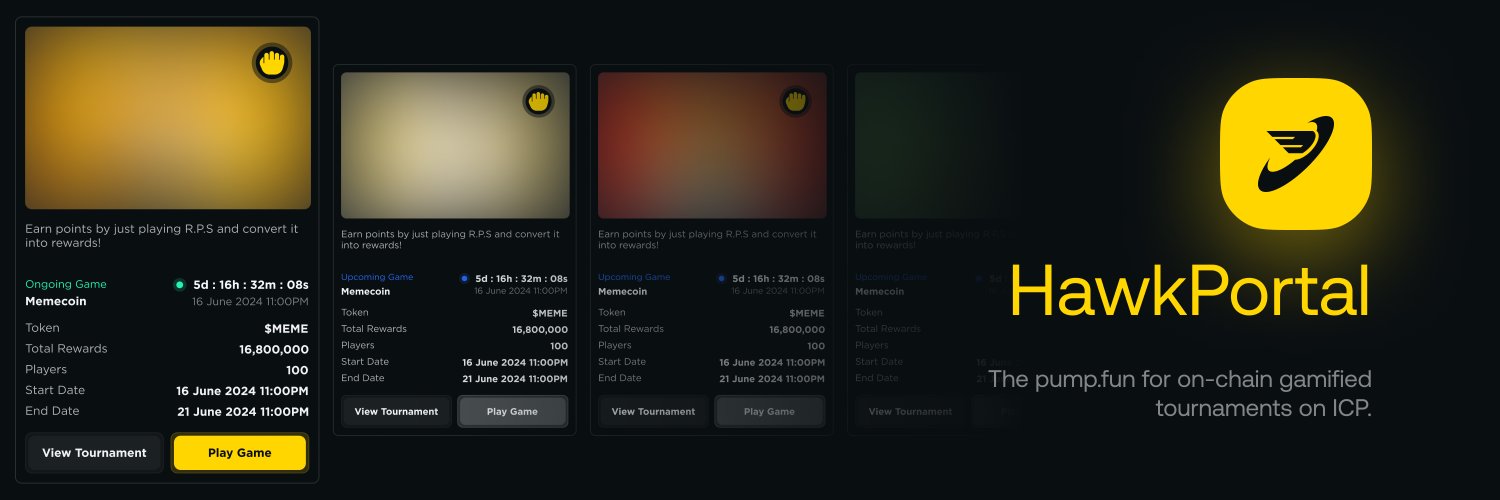Screen dimensions: 1500x500
Task: Click '$MEME' token value on the beige-image card
Action: (x=550, y=313)
